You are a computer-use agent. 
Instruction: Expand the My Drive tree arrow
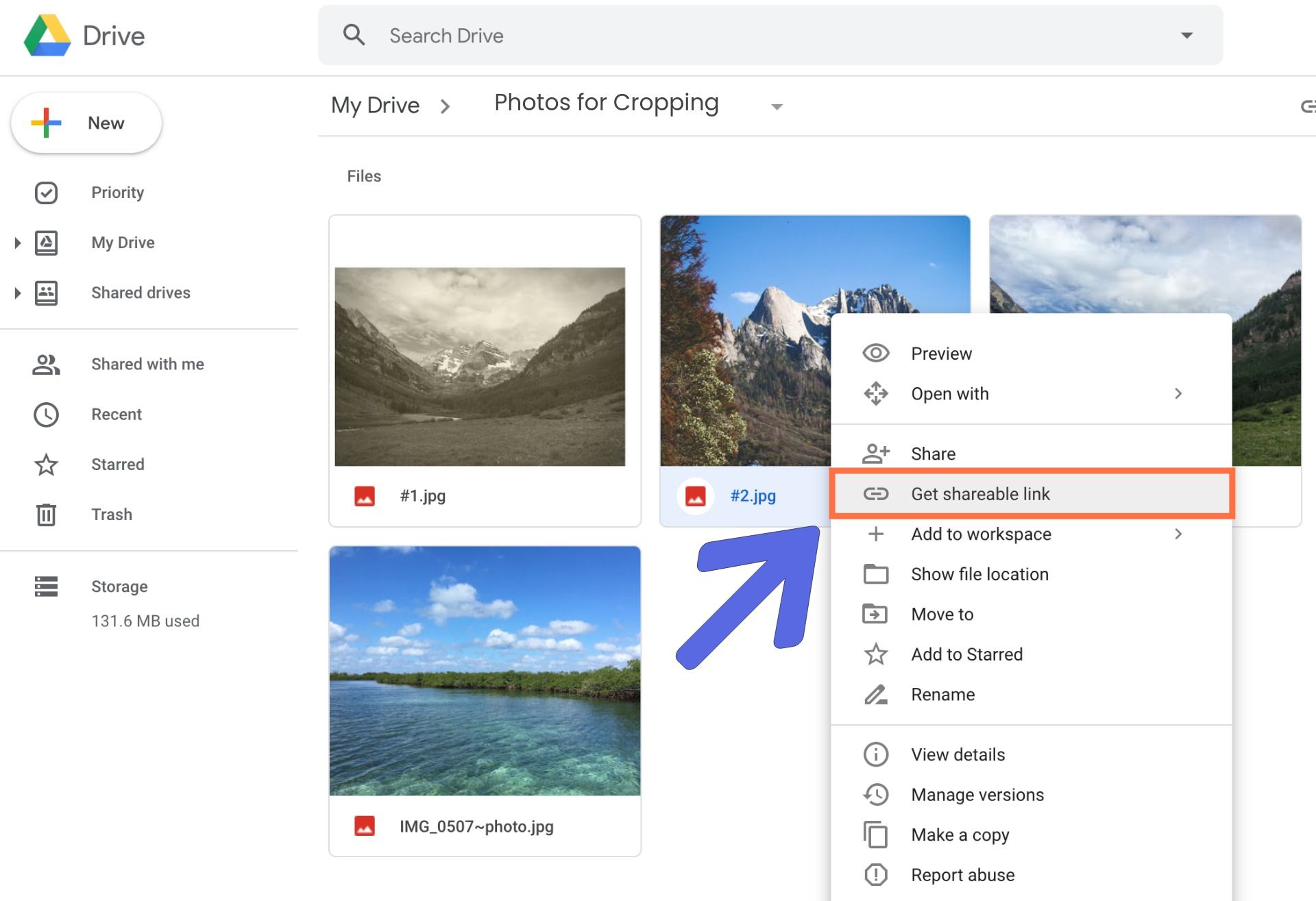tap(18, 243)
